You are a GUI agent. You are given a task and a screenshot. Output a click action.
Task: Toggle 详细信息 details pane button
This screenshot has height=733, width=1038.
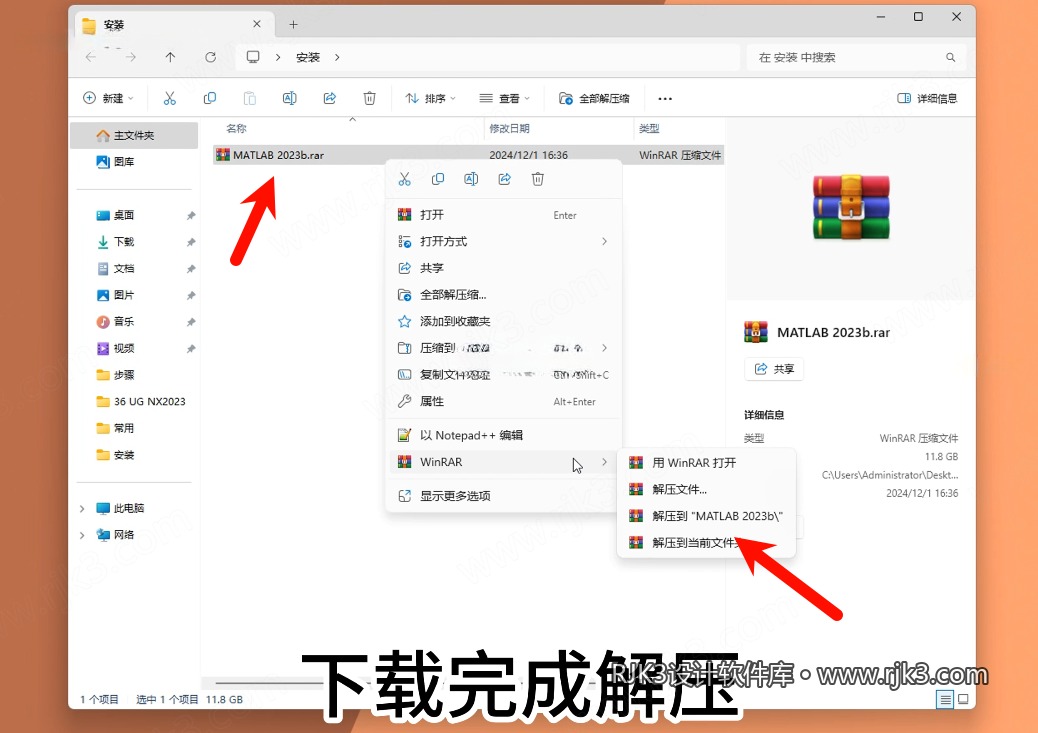[x=927, y=99]
